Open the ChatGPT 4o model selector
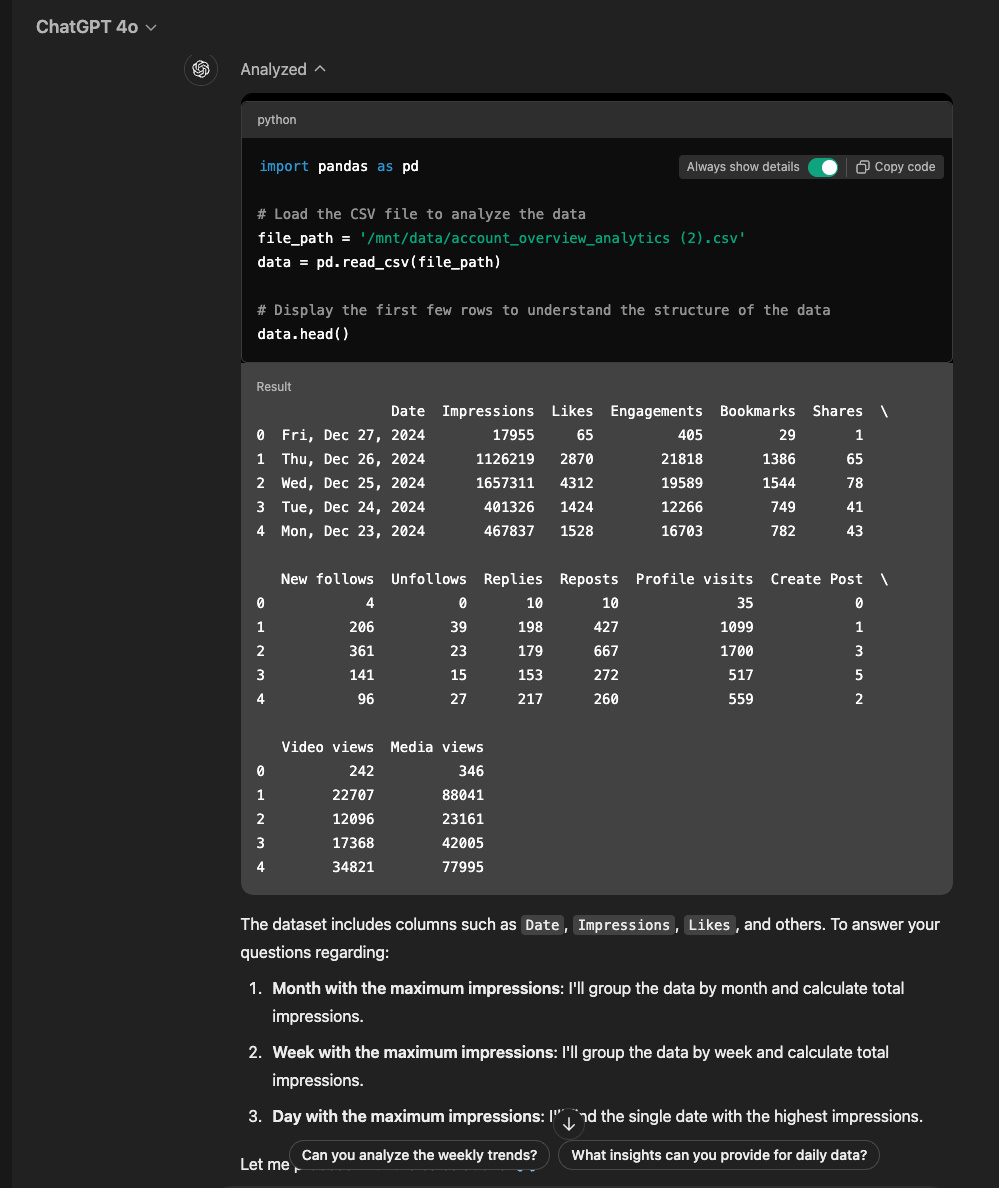Screen dimensions: 999x1188 tap(96, 27)
